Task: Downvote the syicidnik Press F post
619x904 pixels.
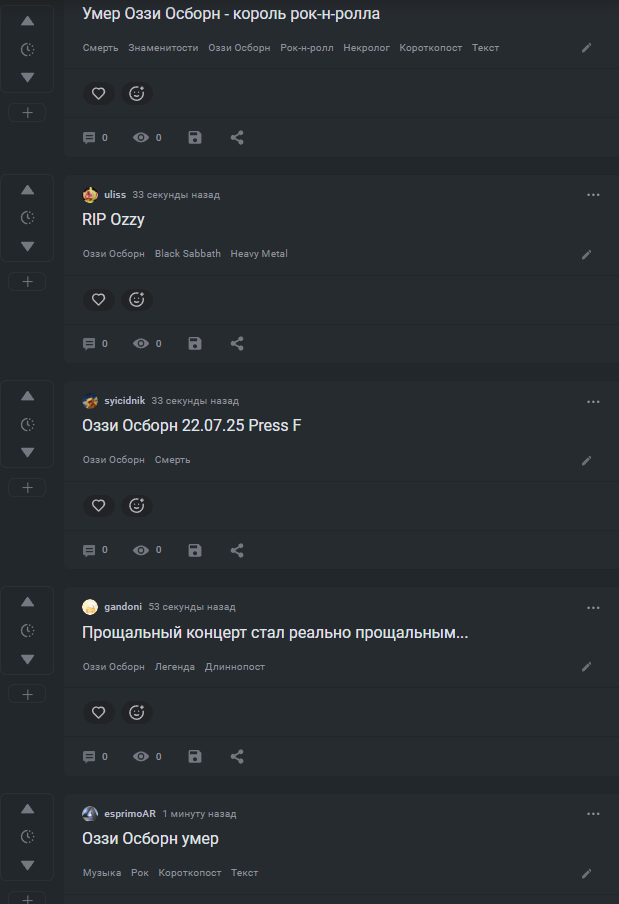Action: click(x=28, y=453)
